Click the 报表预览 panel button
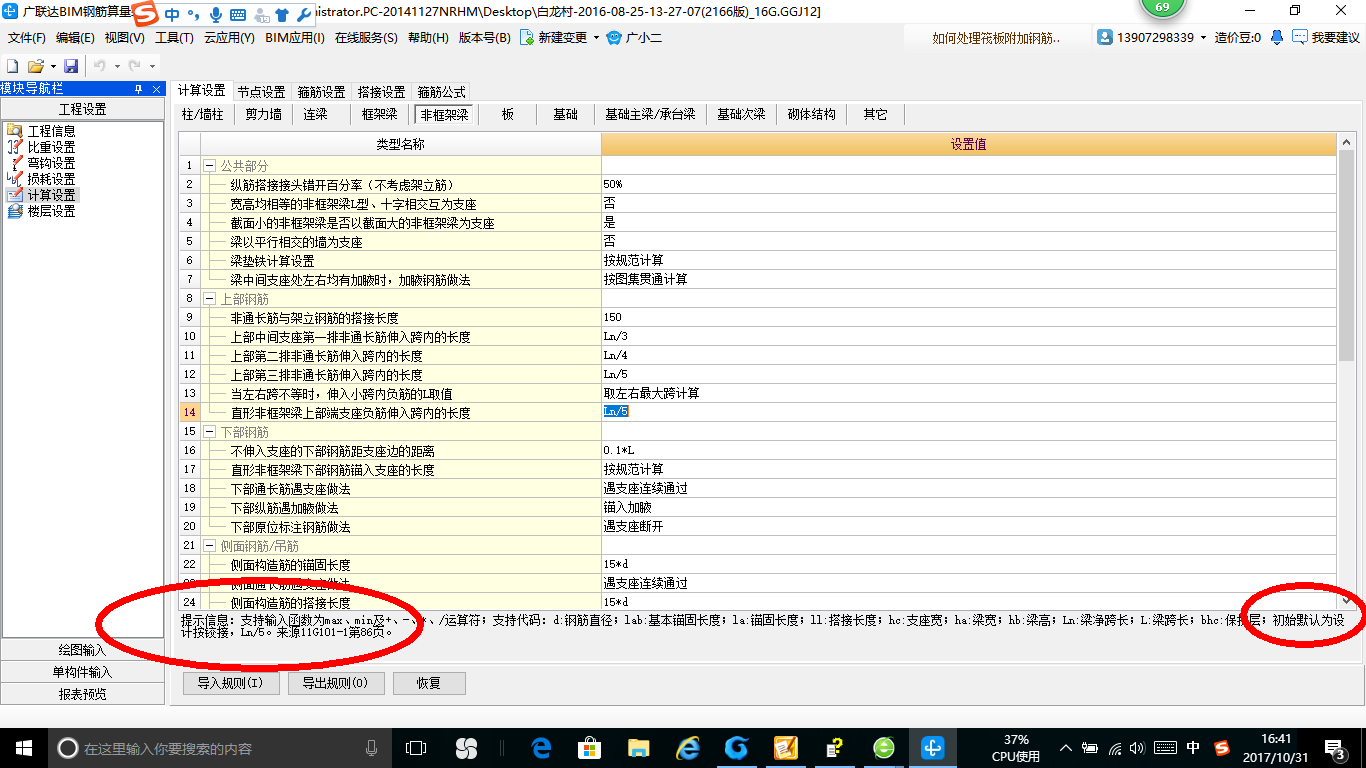Image resolution: width=1366 pixels, height=768 pixels. click(x=83, y=694)
